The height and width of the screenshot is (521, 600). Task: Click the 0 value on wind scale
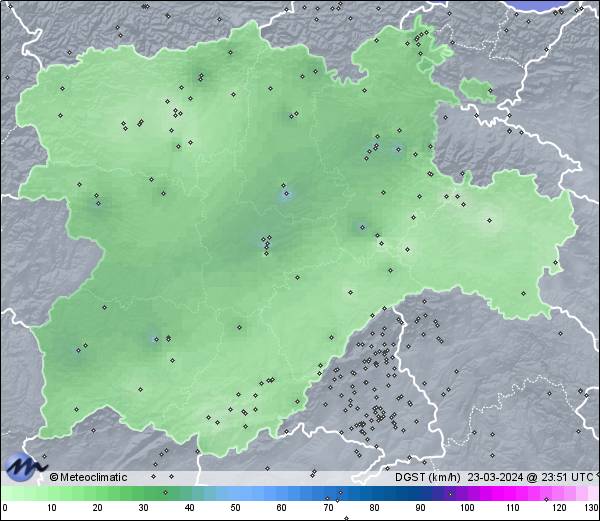[5, 508]
